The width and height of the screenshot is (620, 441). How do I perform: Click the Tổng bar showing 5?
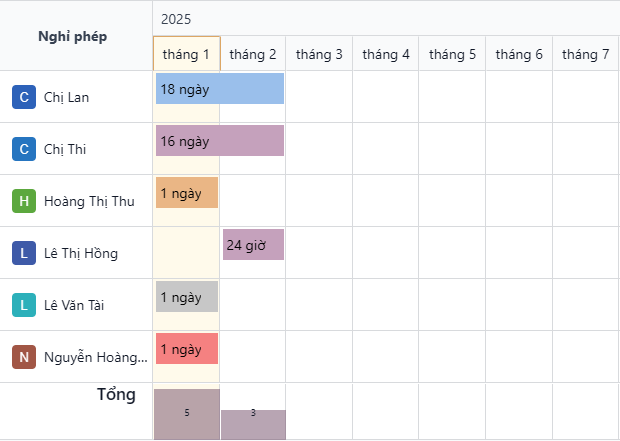187,414
